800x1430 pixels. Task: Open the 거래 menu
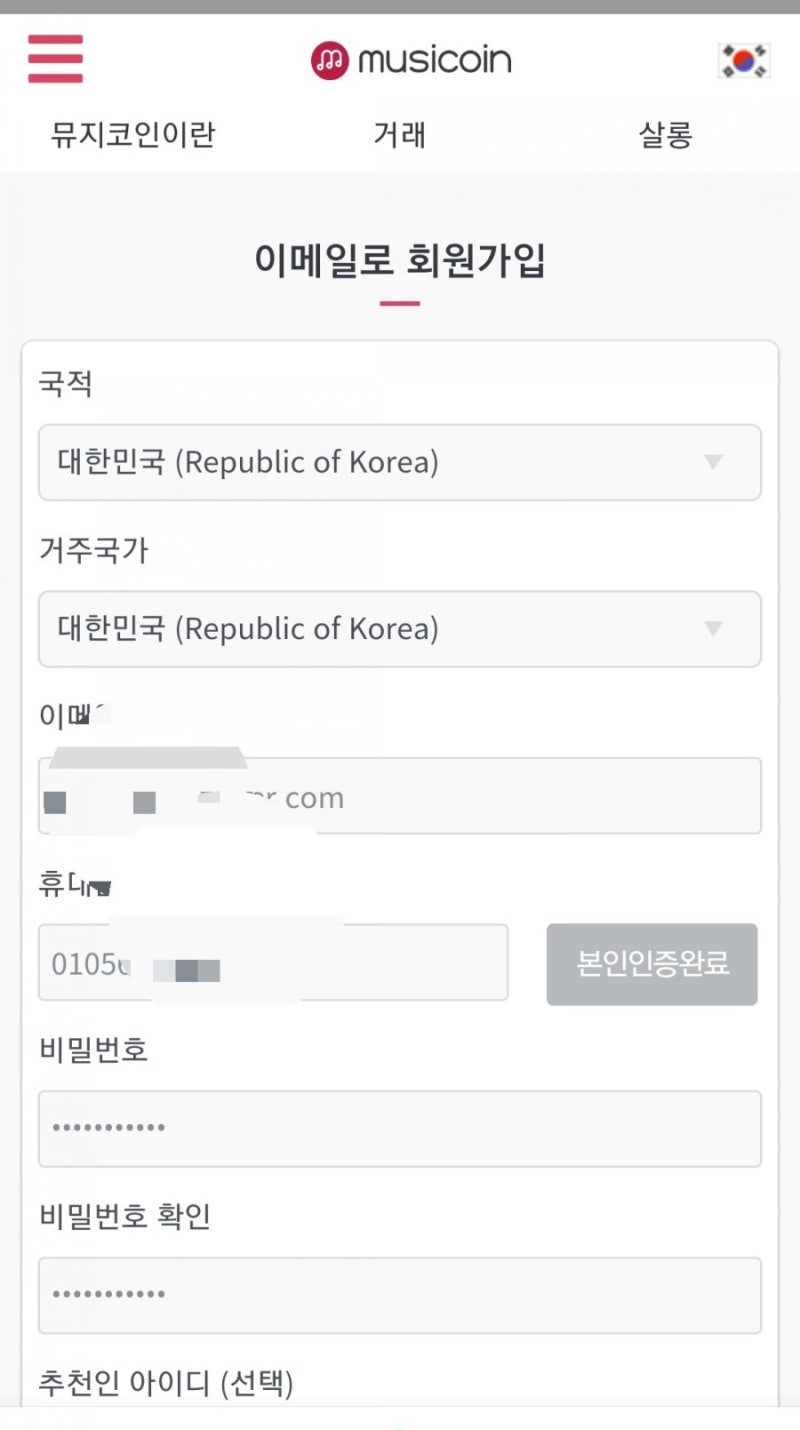(399, 134)
